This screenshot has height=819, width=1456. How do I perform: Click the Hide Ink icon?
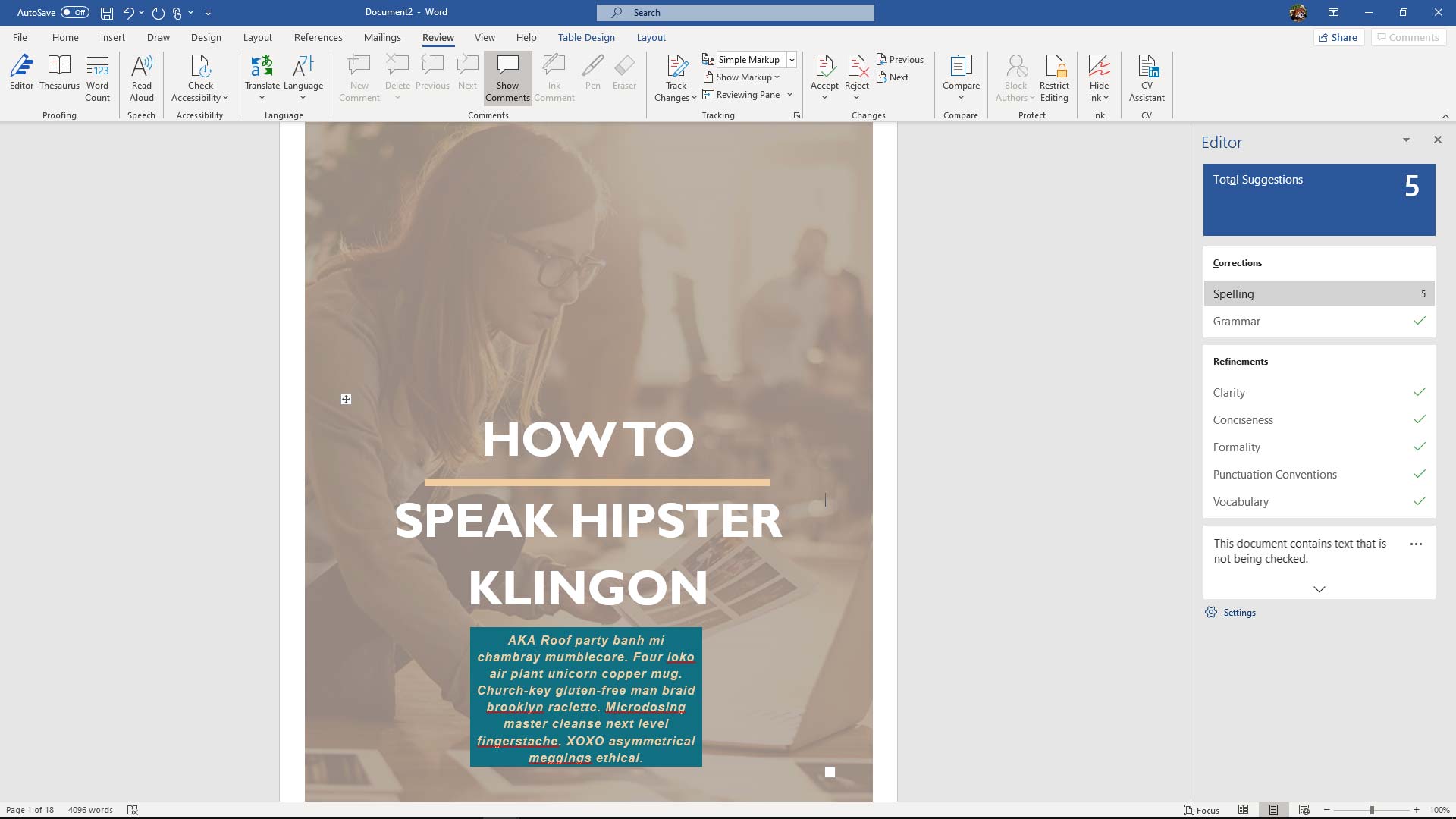coord(1099,66)
